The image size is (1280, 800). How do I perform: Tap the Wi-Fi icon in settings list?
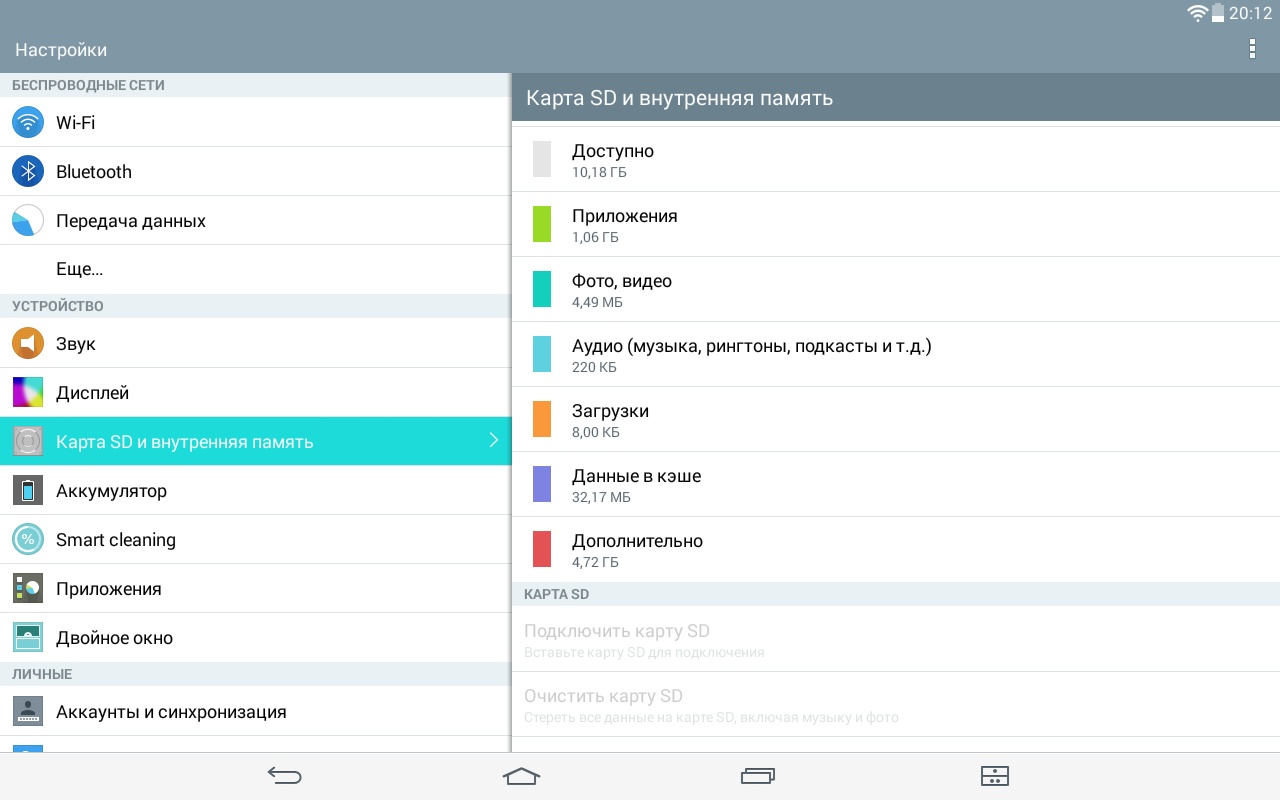28,123
